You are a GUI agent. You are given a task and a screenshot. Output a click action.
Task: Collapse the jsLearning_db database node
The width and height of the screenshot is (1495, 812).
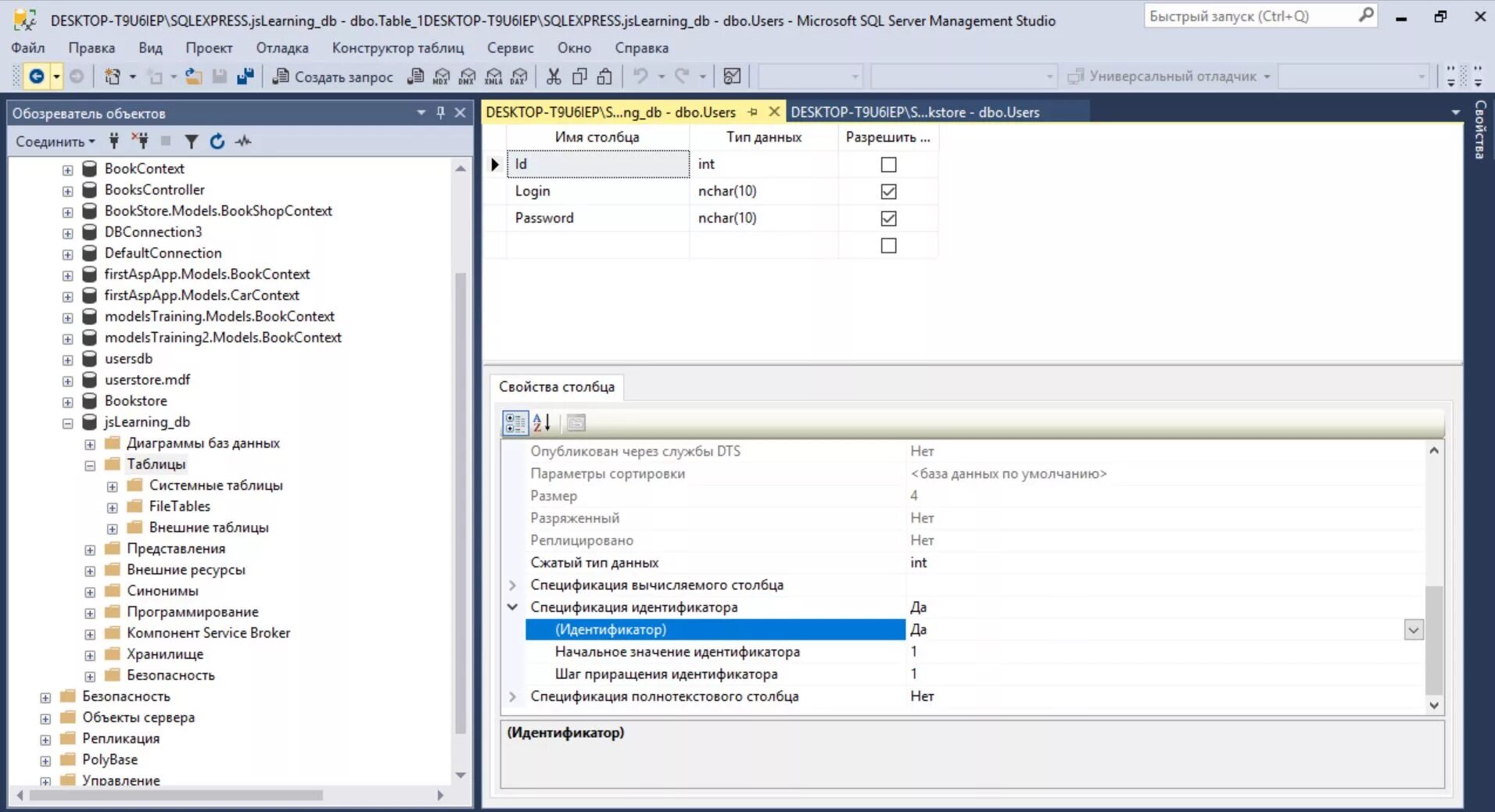(68, 423)
